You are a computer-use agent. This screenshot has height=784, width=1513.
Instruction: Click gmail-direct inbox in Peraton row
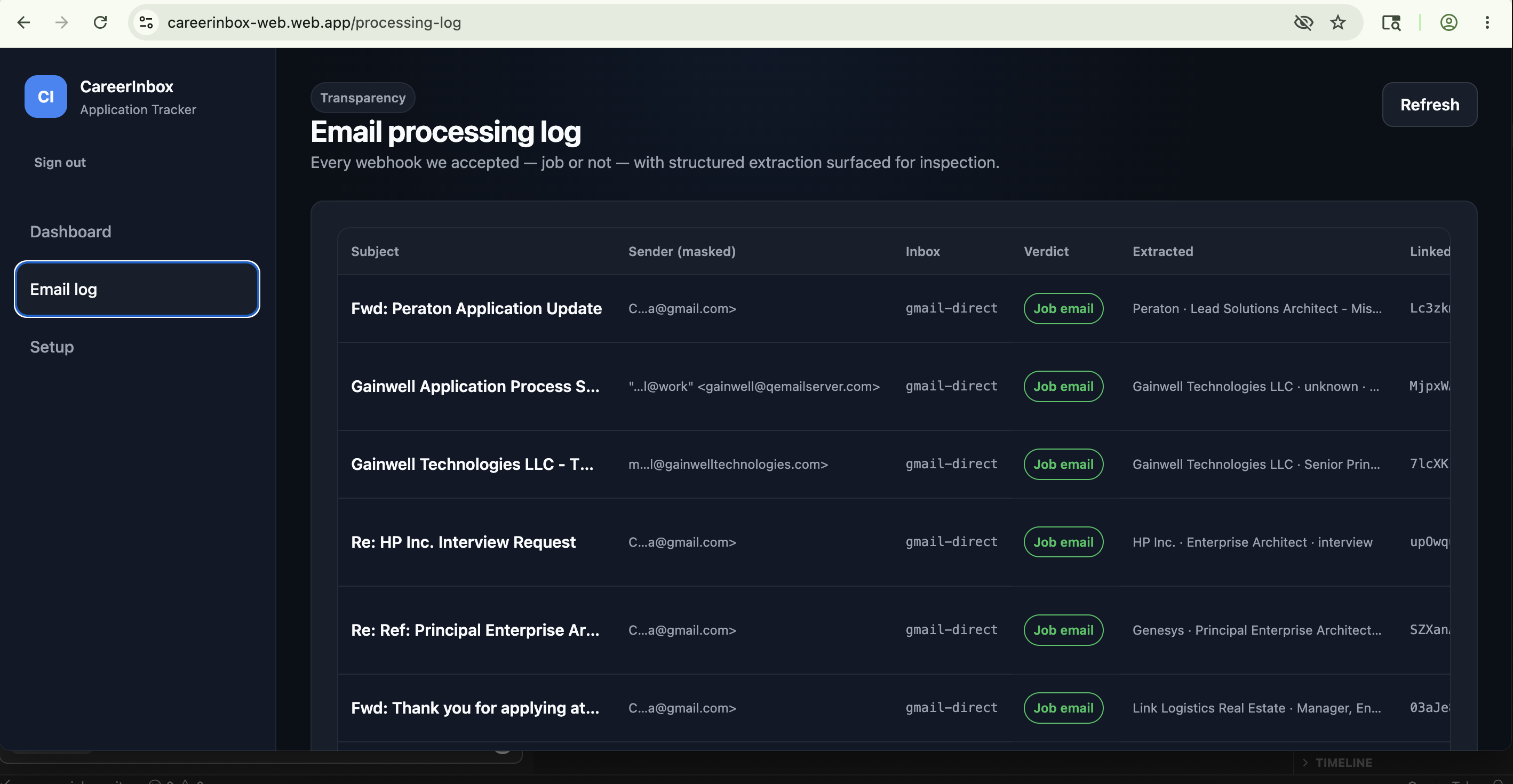952,308
